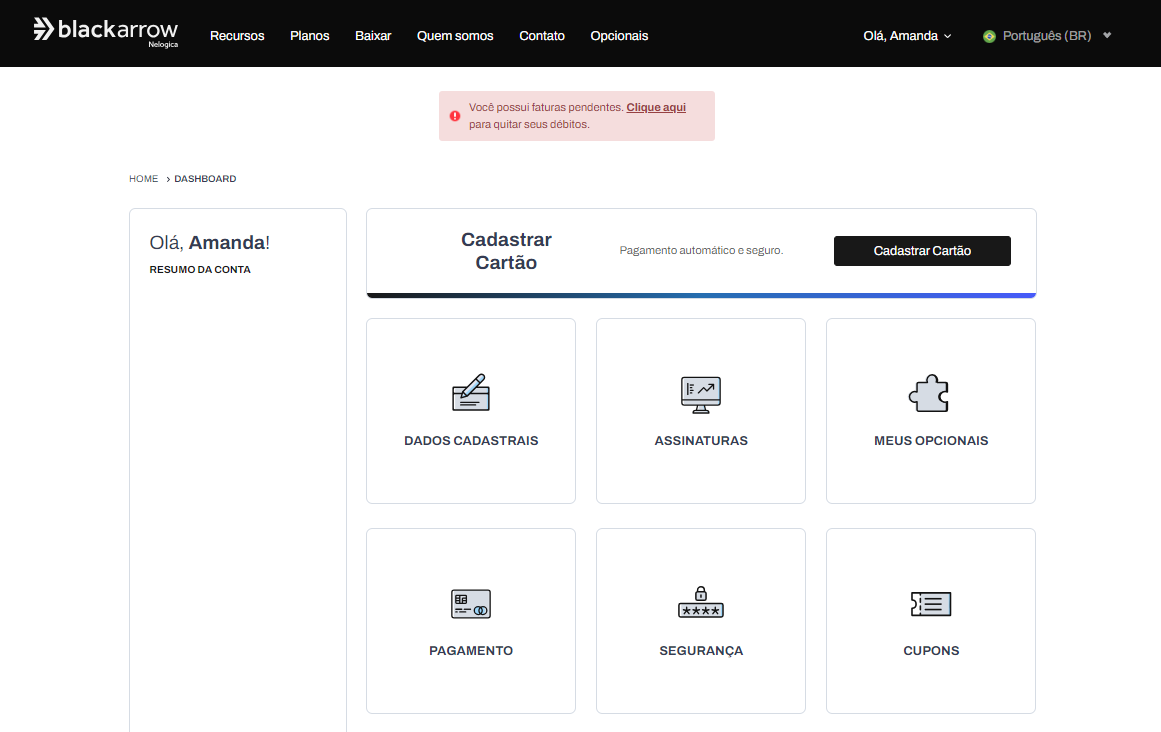Image resolution: width=1161 pixels, height=732 pixels.
Task: Open the Português (BR) language selector
Action: point(1046,36)
